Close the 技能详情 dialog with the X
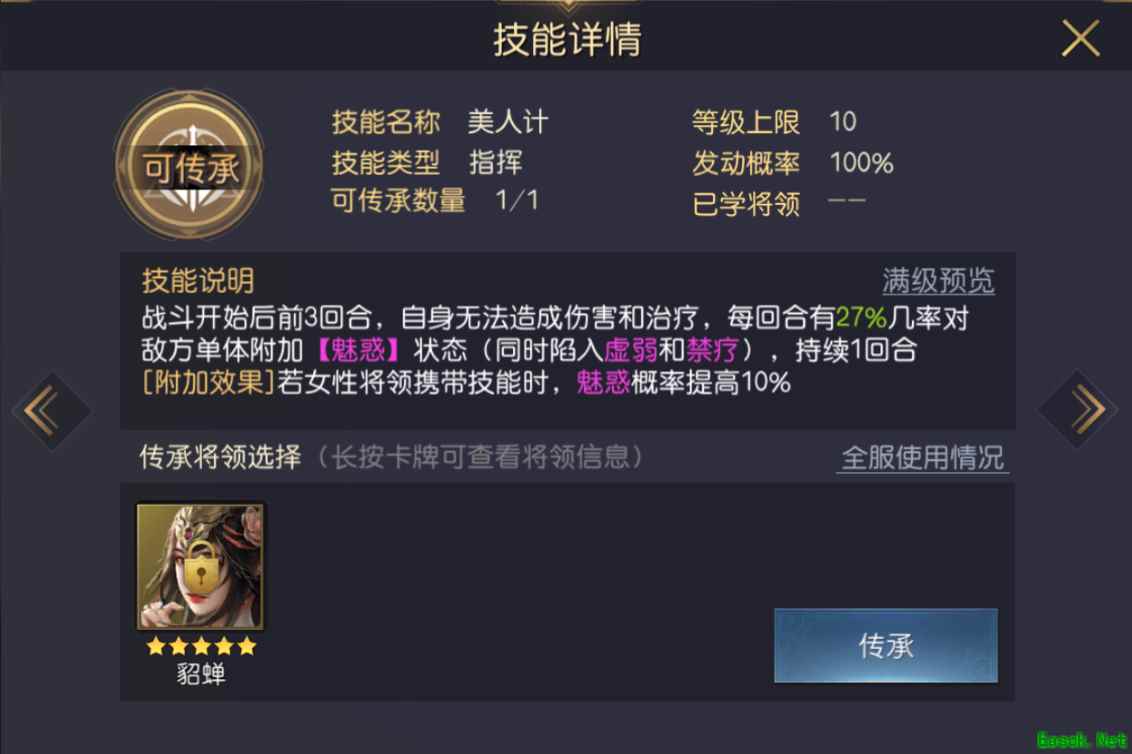The image size is (1132, 754). click(1080, 38)
